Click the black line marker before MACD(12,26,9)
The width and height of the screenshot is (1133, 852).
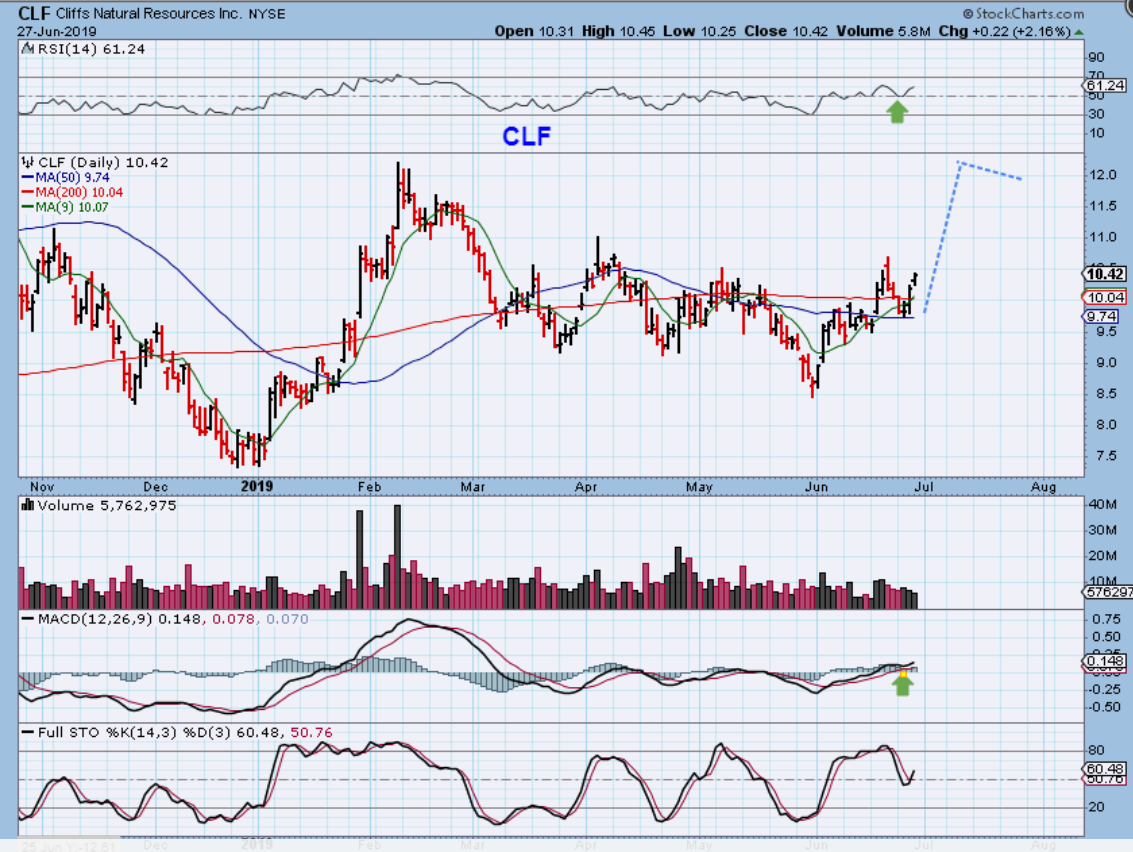27,619
